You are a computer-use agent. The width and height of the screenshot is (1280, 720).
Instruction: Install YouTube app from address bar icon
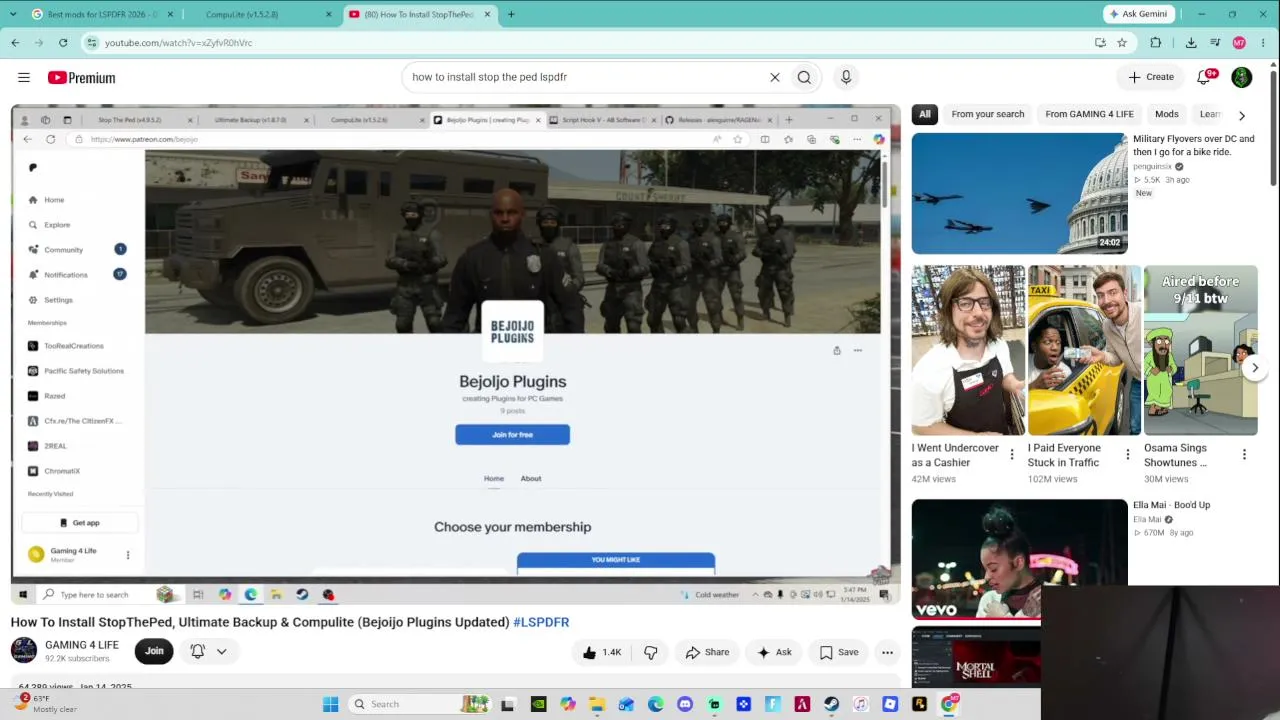tap(1100, 42)
